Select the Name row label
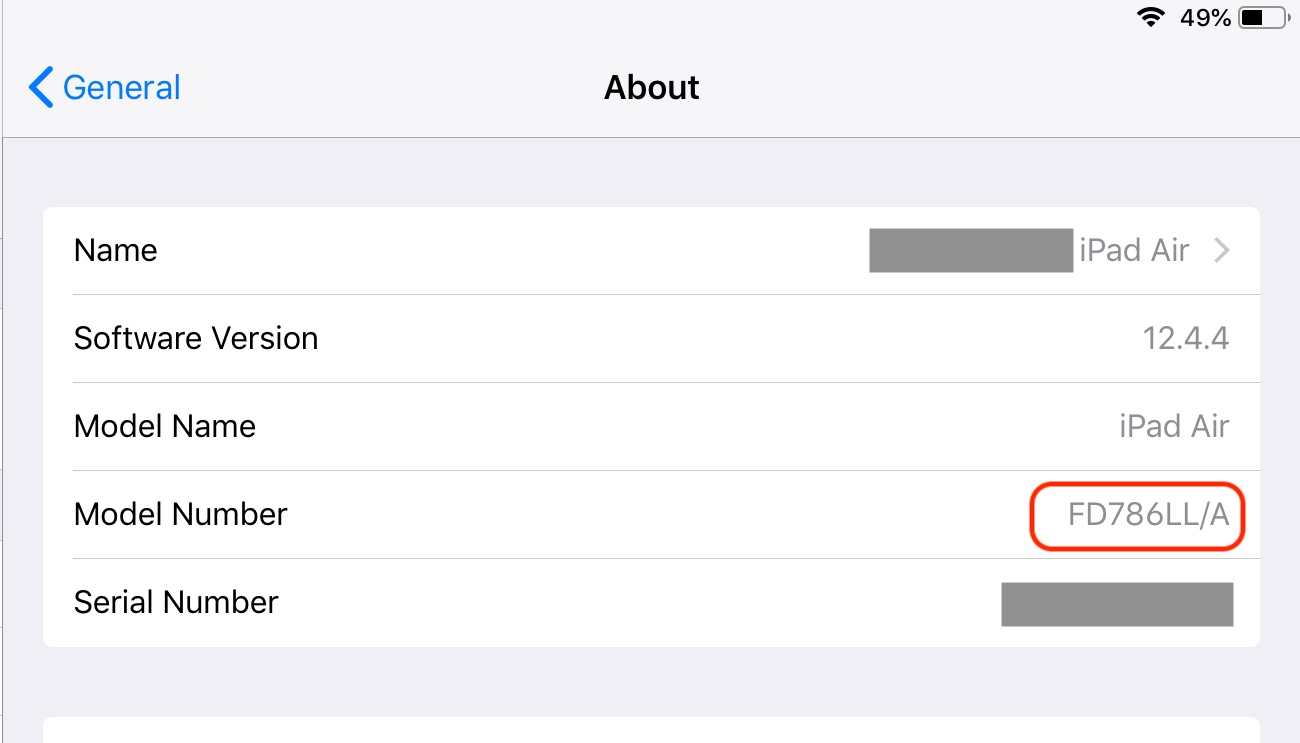1300x743 pixels. point(115,251)
